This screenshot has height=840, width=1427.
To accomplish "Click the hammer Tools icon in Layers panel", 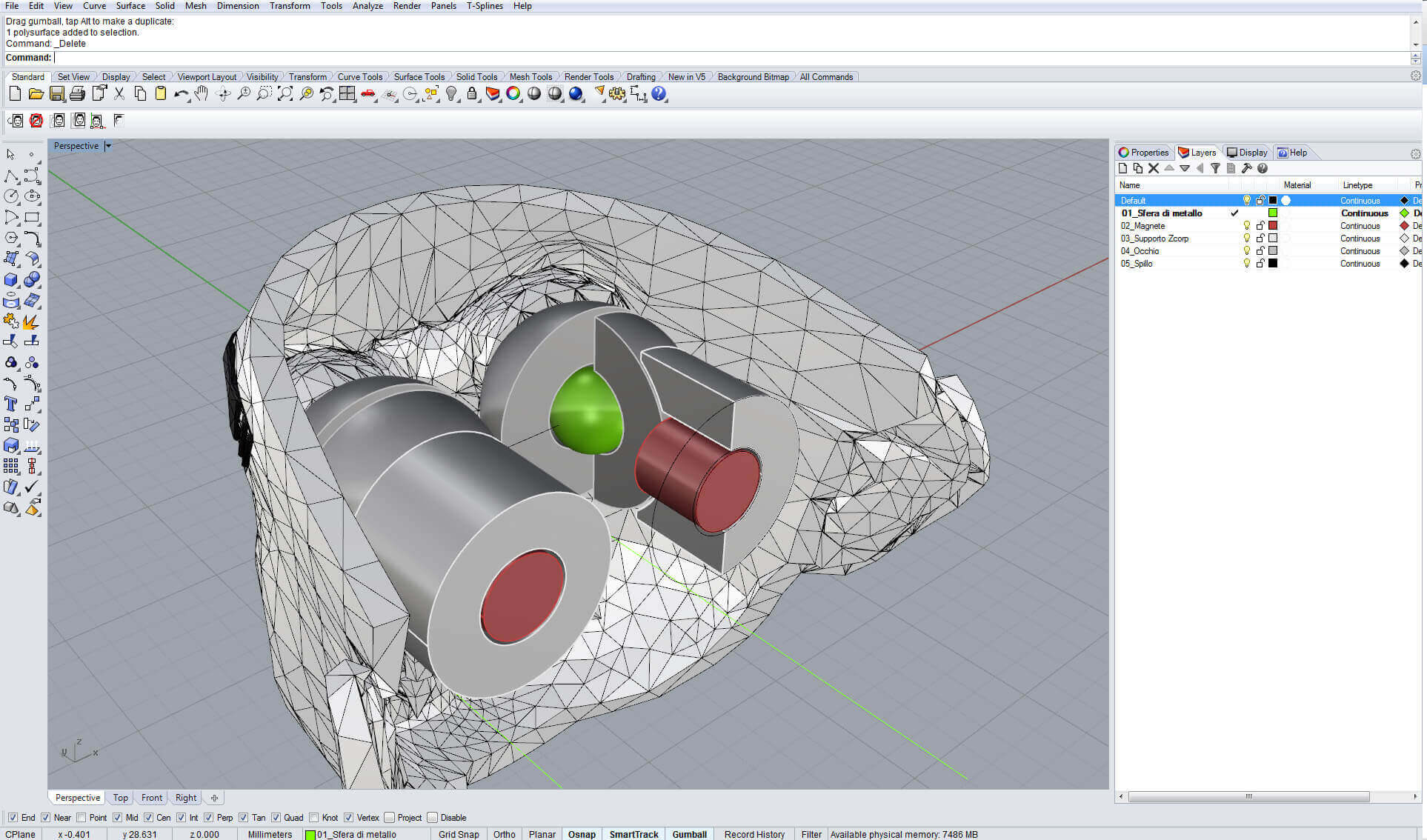I will 1247,169.
